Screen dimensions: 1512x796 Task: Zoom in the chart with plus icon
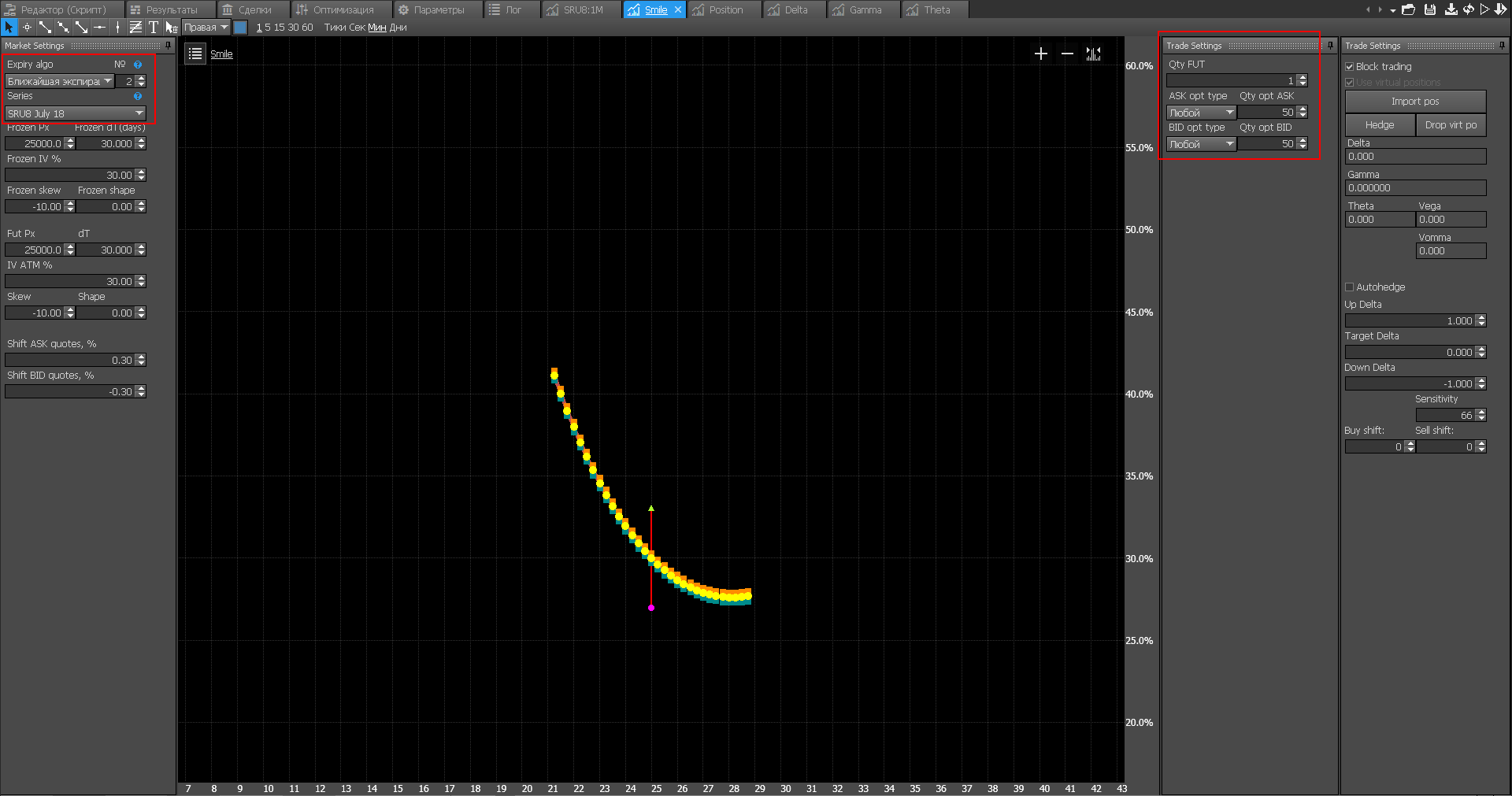(x=1041, y=54)
